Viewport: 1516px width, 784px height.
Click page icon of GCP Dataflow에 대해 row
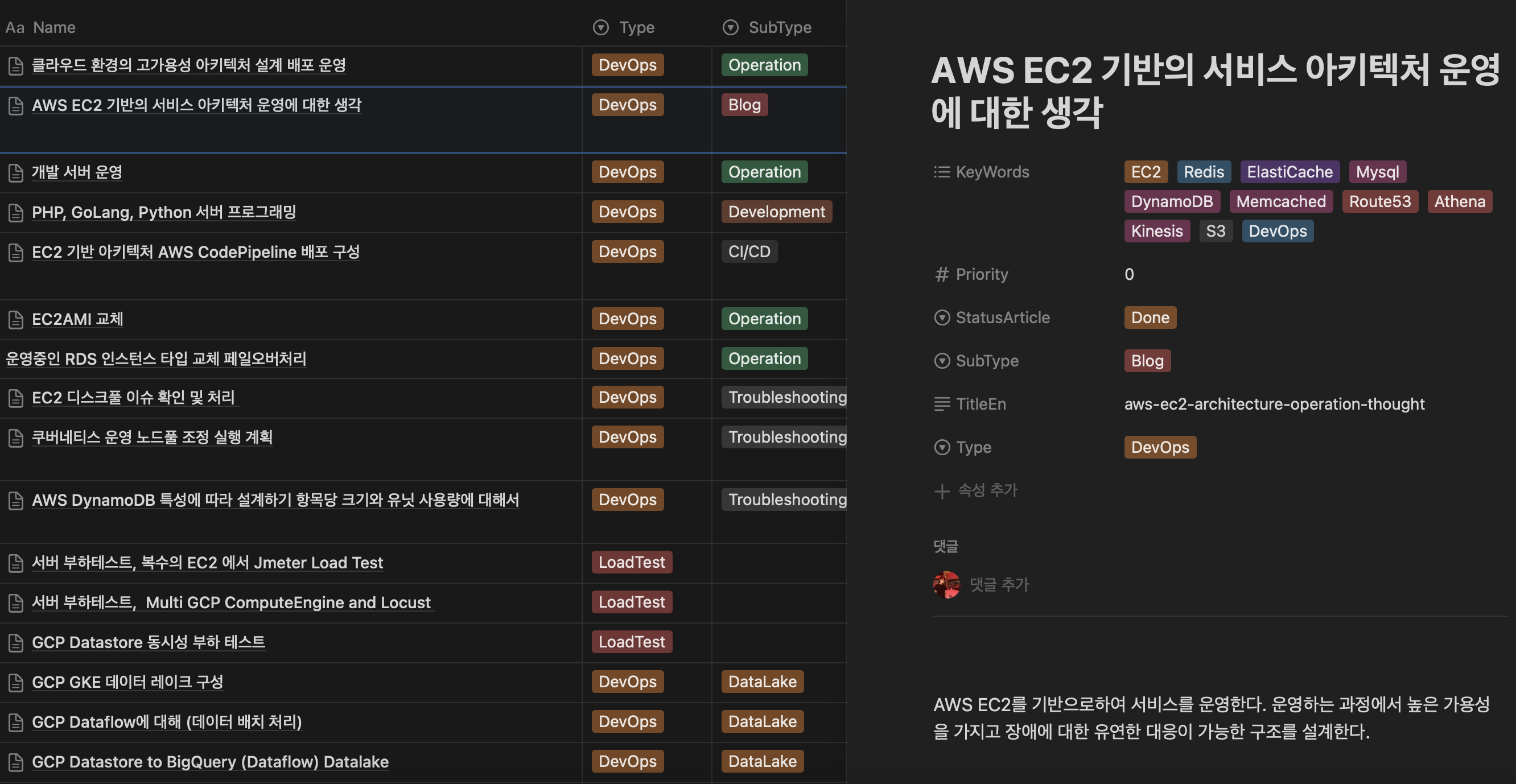coord(16,723)
